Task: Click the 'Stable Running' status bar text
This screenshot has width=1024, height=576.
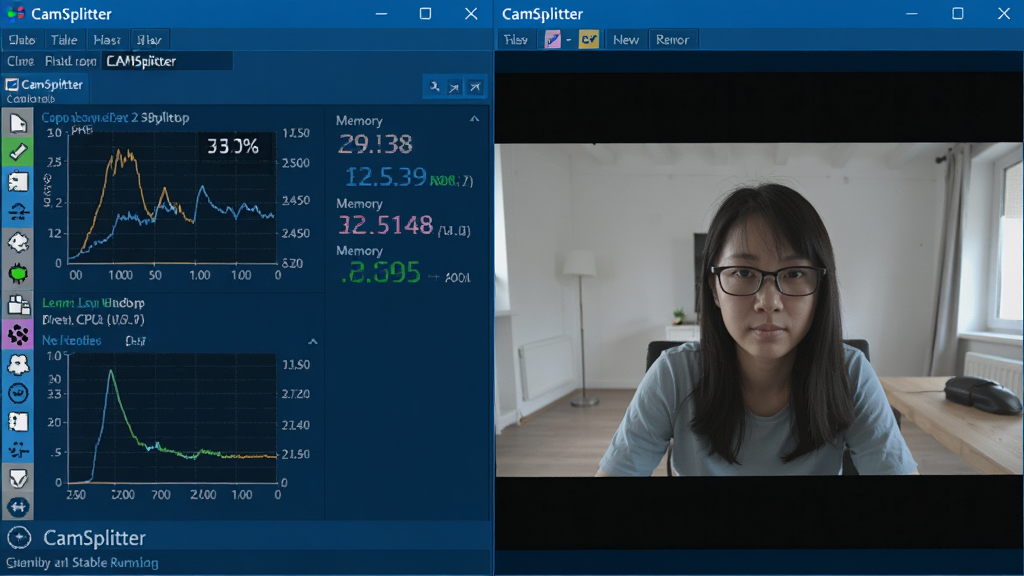Action: (x=115, y=562)
